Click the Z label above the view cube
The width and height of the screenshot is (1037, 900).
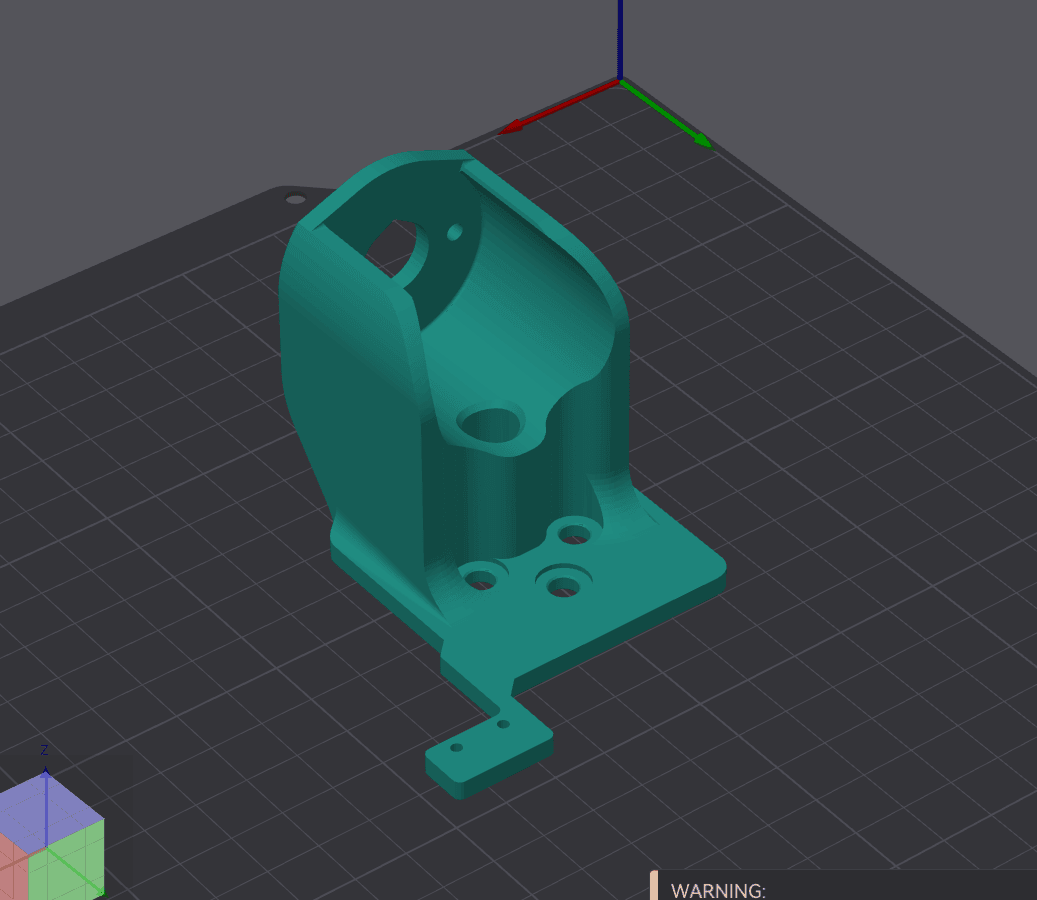44,750
